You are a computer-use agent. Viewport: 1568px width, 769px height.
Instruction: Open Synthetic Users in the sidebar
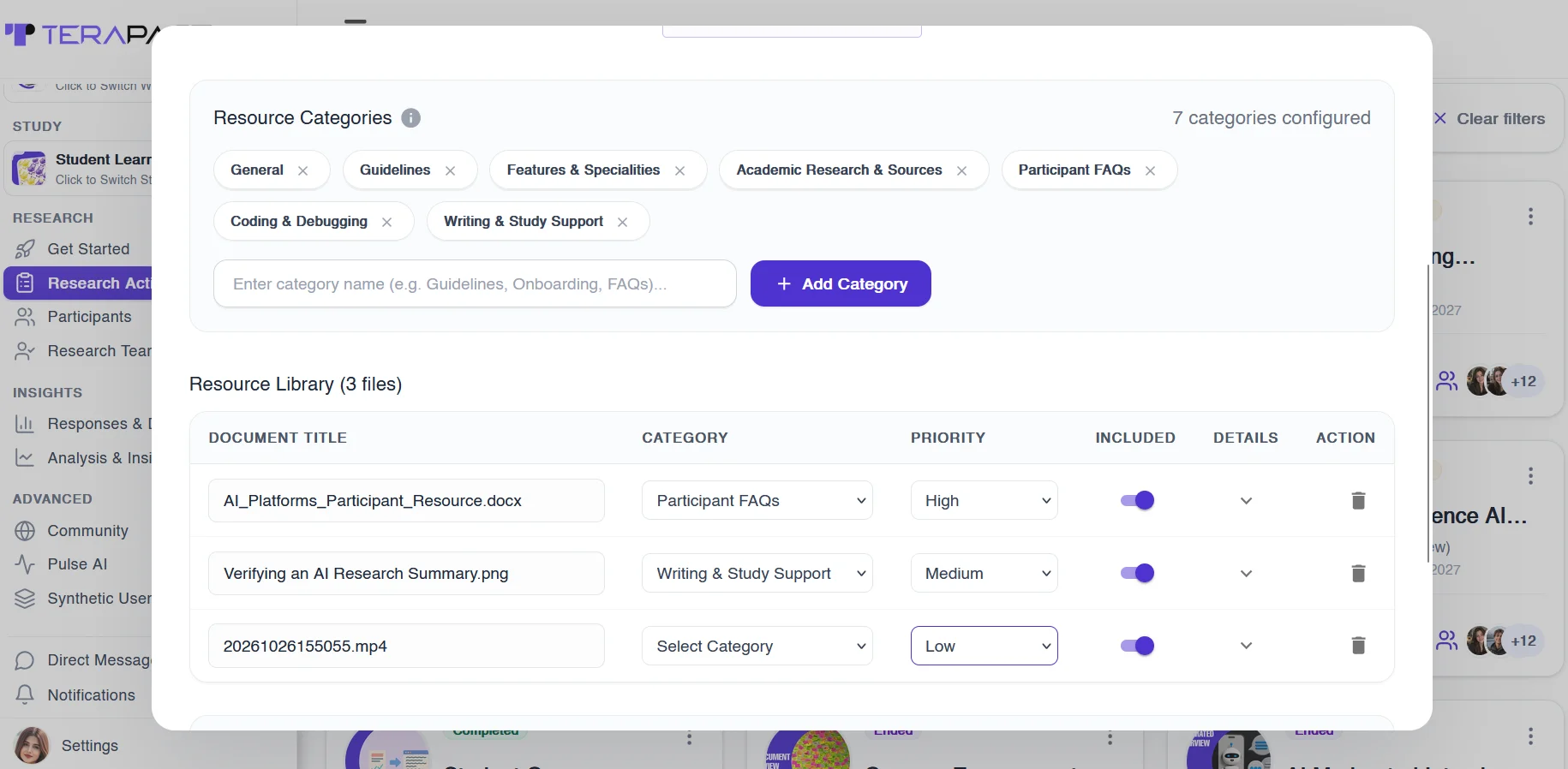click(x=81, y=599)
